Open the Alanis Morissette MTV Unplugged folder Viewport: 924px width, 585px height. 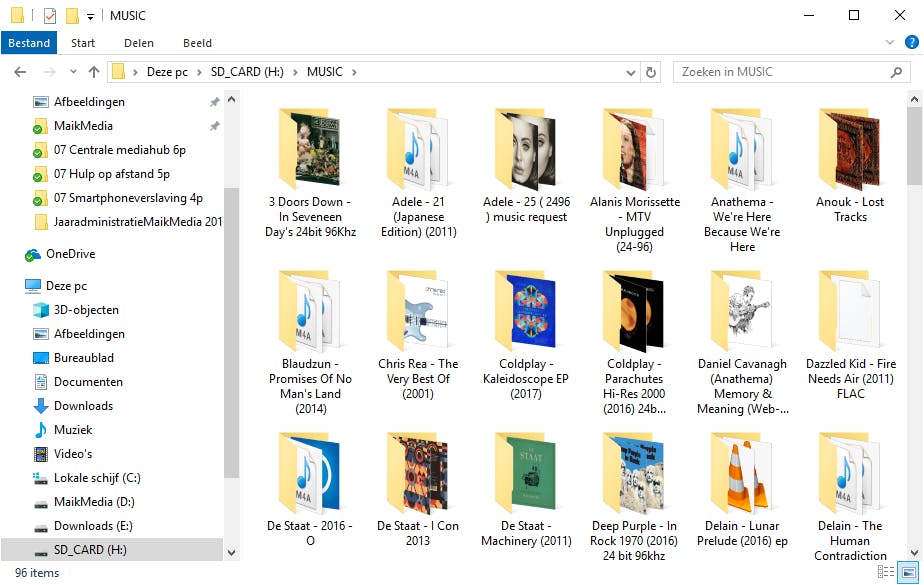[x=635, y=180]
